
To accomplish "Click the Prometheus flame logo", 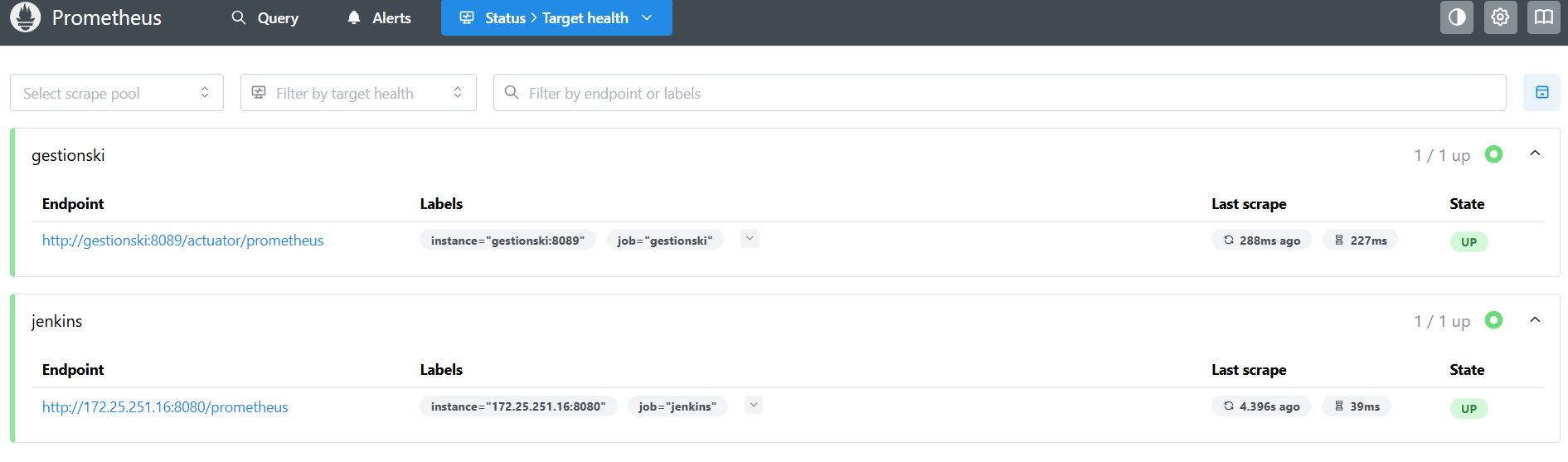I will click(x=25, y=17).
